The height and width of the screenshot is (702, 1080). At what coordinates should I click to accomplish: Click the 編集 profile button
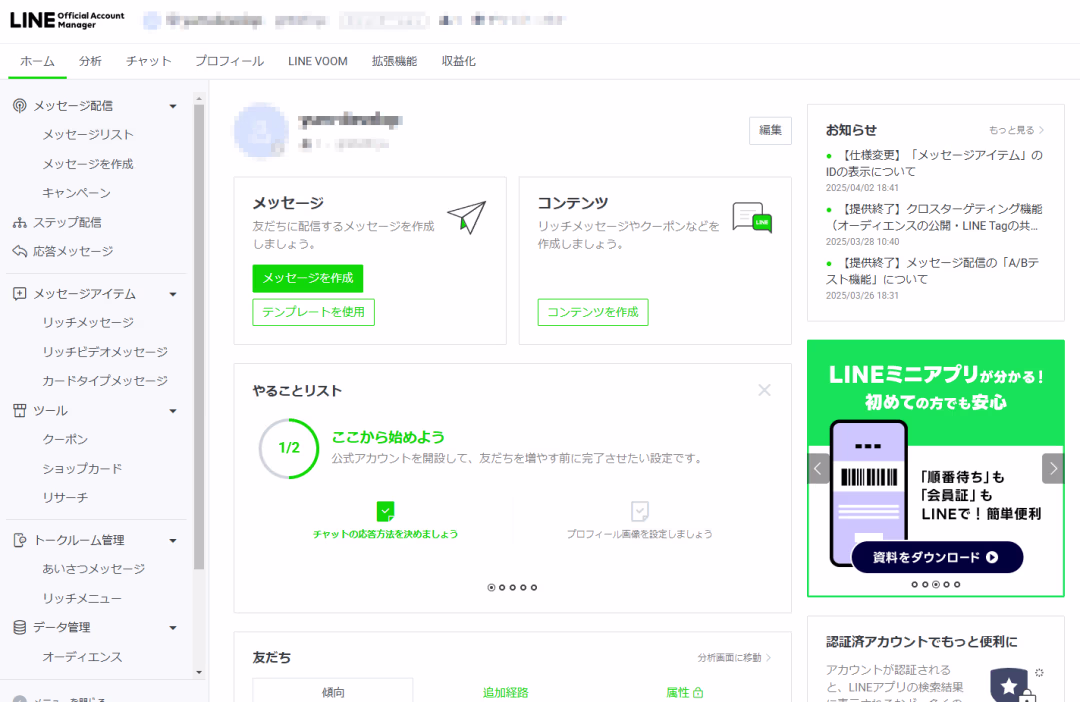coord(770,130)
